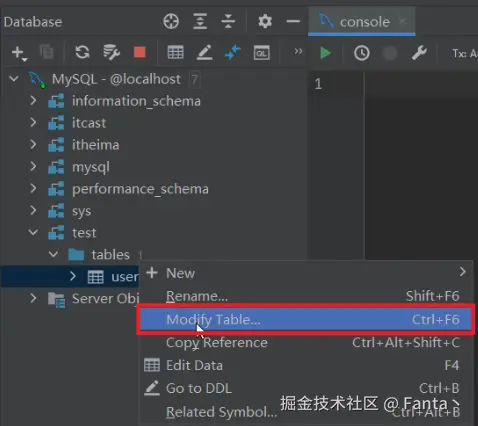478x426 pixels.
Task: Click inside the console editor area
Action: (421, 165)
